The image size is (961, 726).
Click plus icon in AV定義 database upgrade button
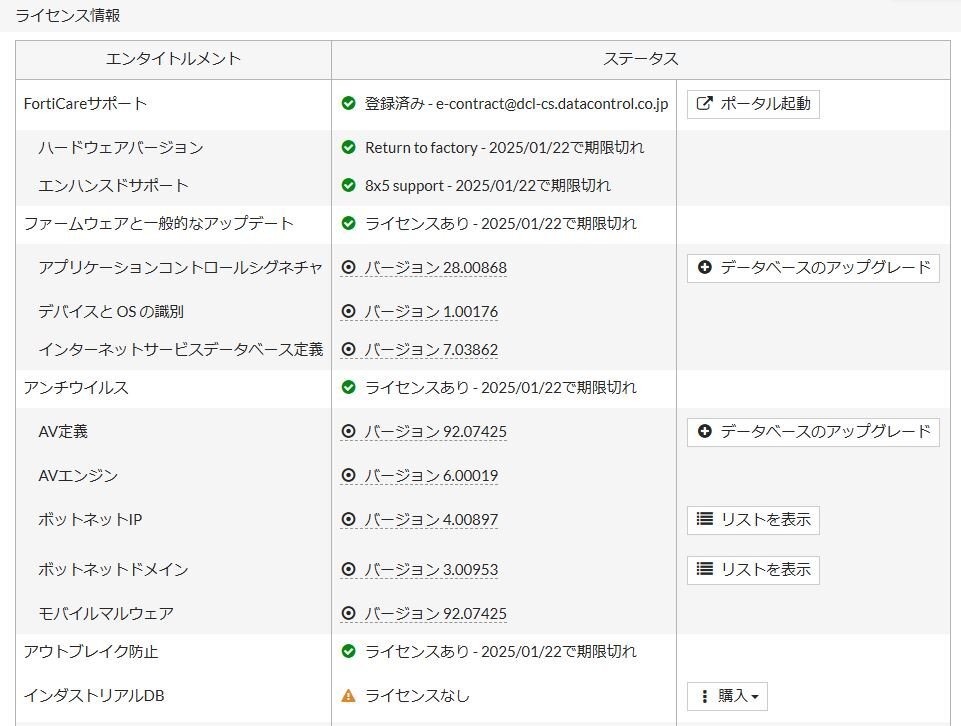pos(704,432)
